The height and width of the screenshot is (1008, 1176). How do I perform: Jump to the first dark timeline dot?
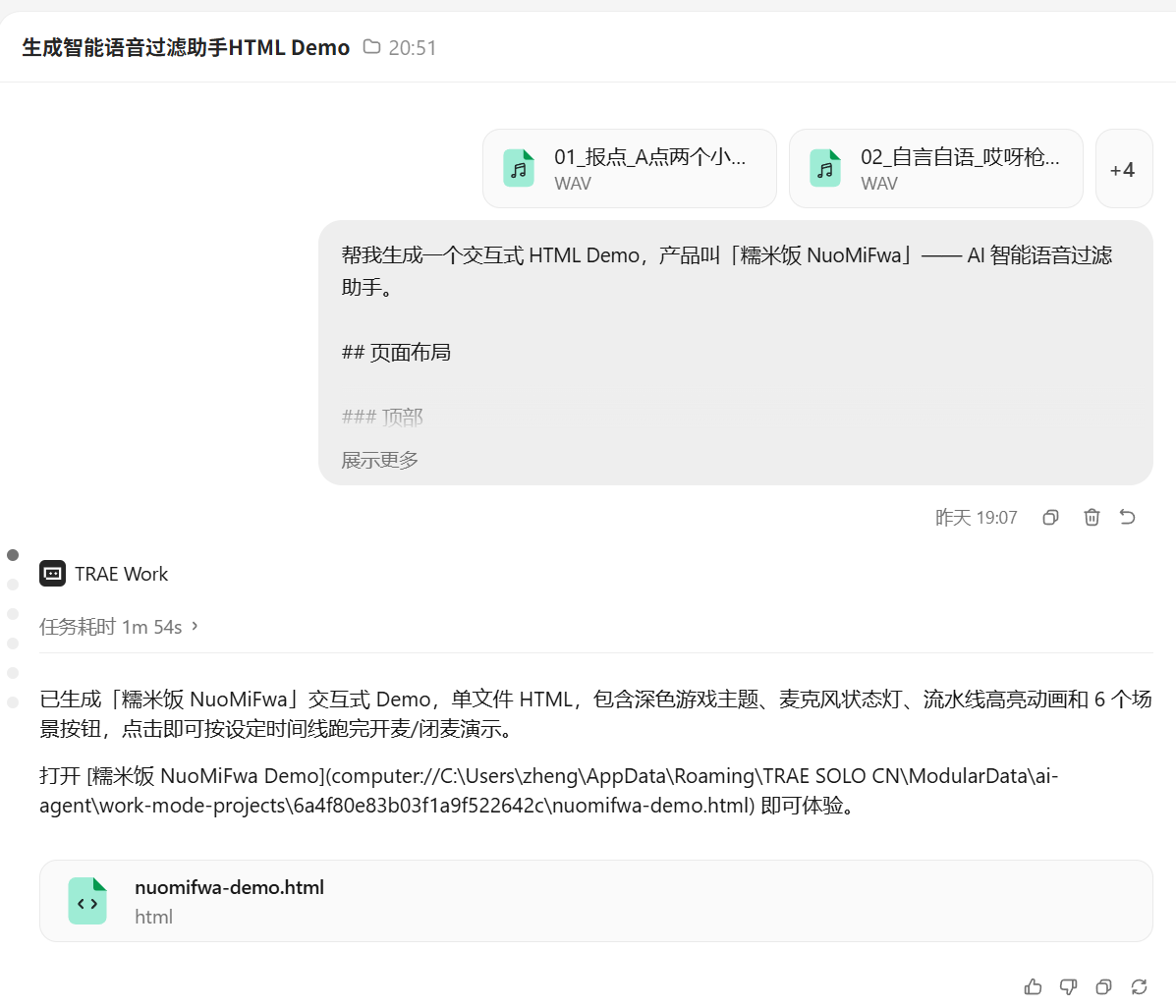13,555
